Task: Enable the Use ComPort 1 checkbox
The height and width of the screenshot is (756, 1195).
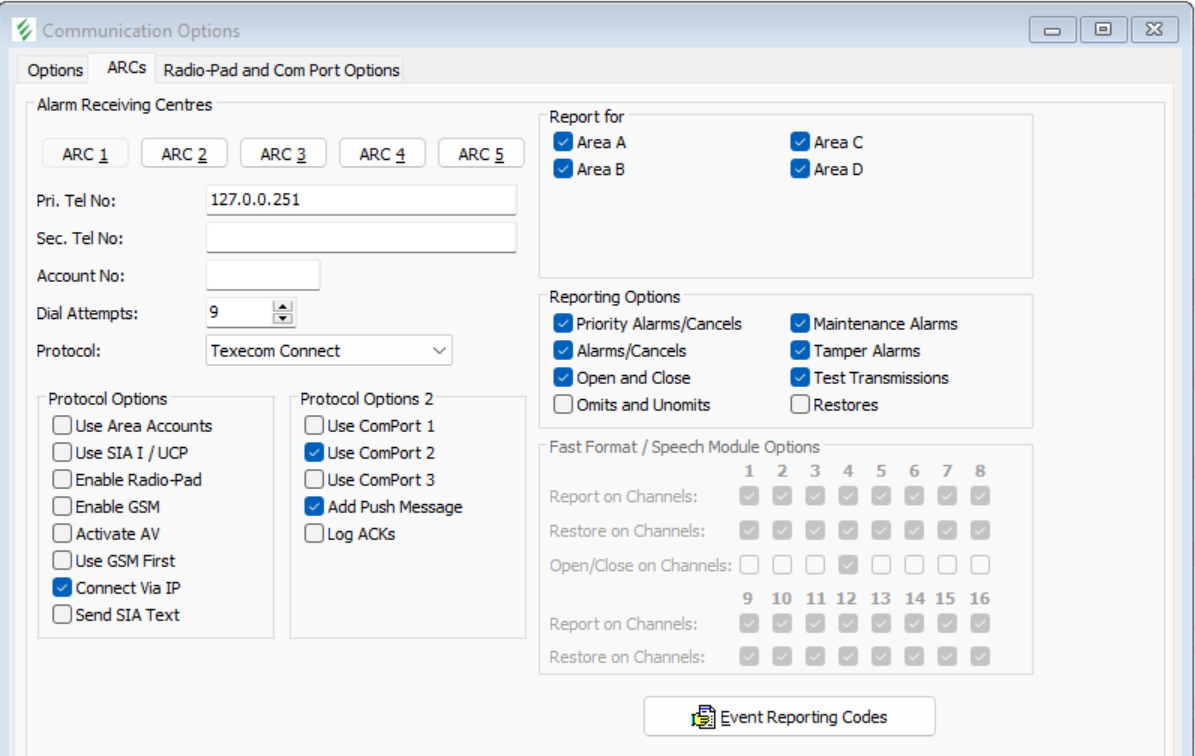Action: [315, 426]
